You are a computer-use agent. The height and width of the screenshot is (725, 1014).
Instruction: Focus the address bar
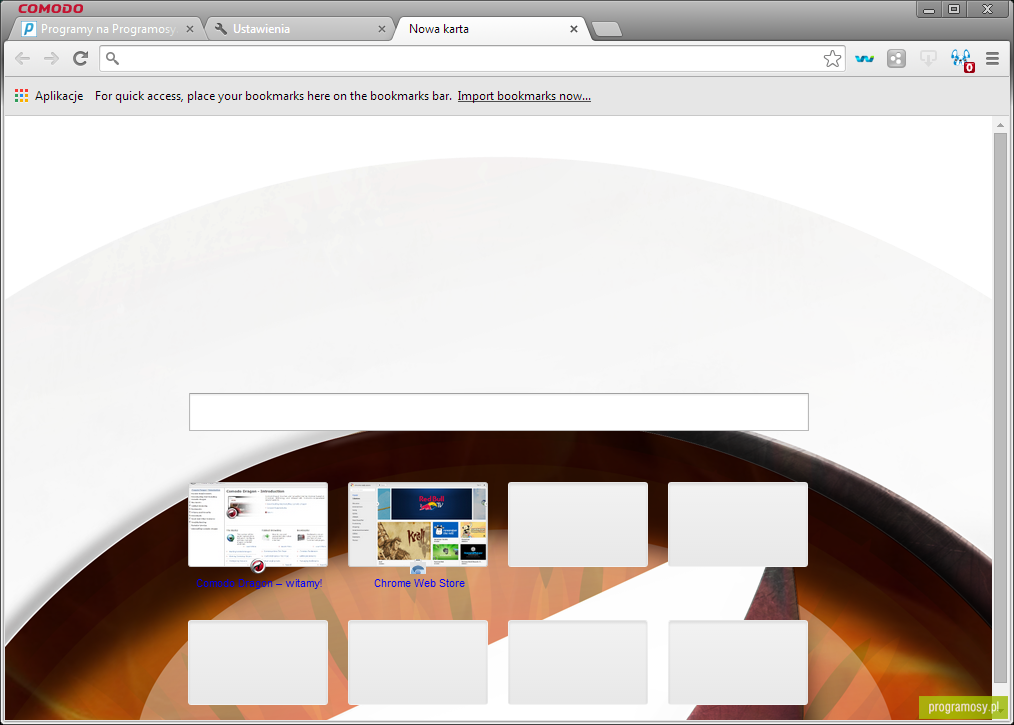click(472, 59)
